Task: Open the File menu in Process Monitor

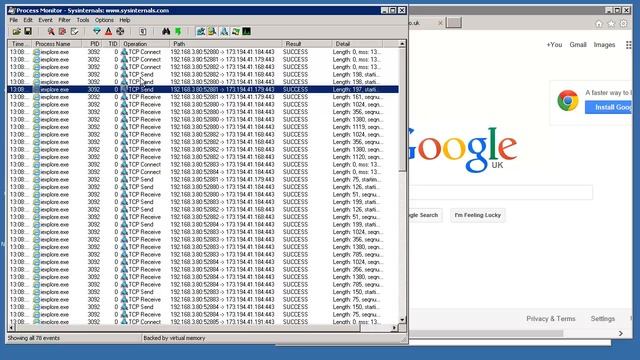Action: 13,20
